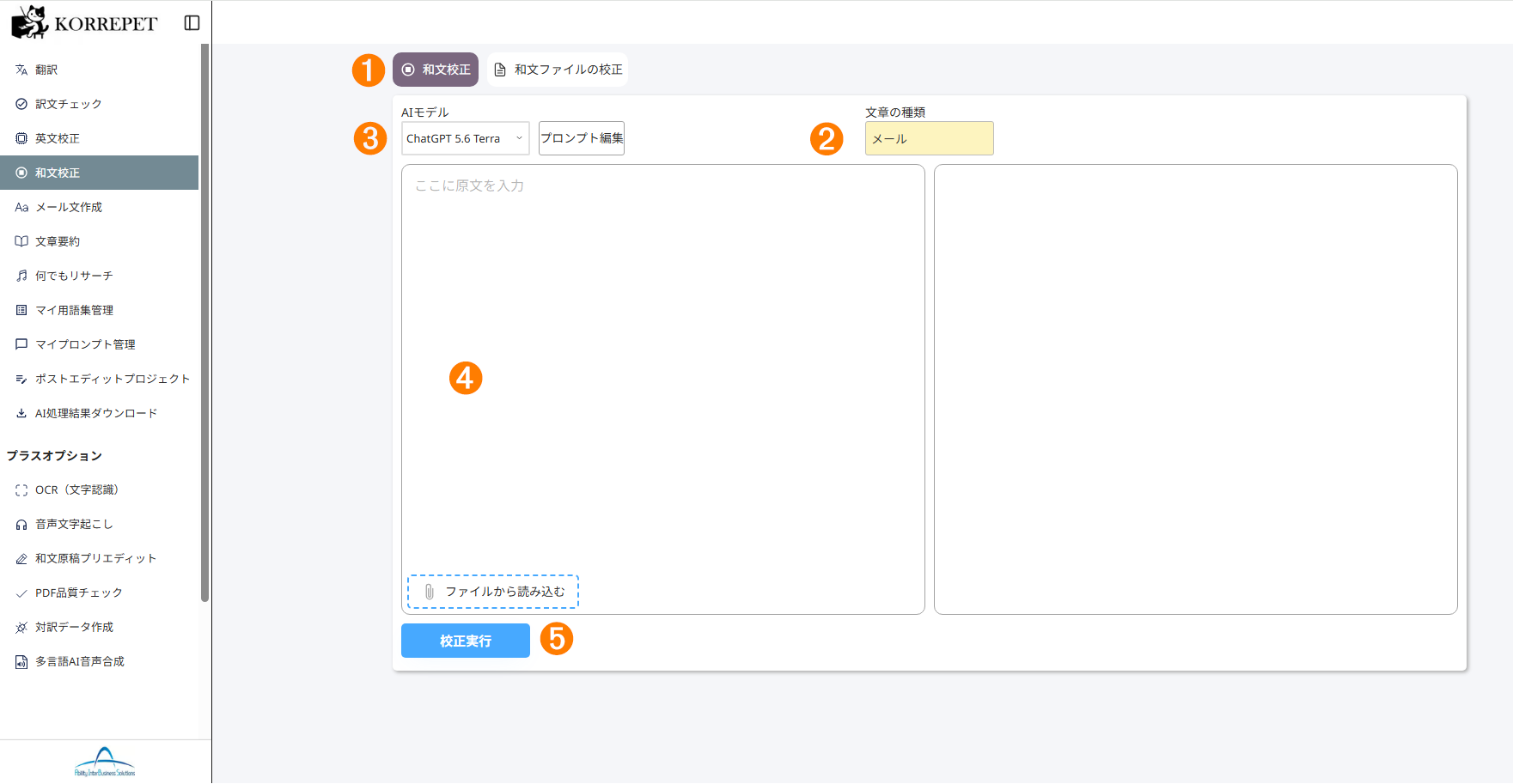Open 音声文字起こし option

point(99,524)
